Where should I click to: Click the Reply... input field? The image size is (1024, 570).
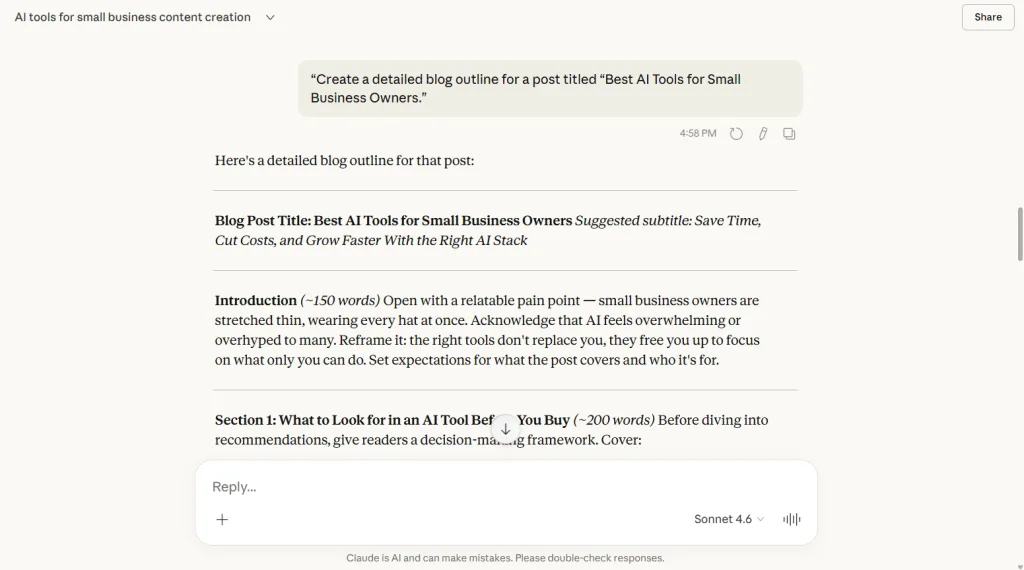tap(506, 487)
